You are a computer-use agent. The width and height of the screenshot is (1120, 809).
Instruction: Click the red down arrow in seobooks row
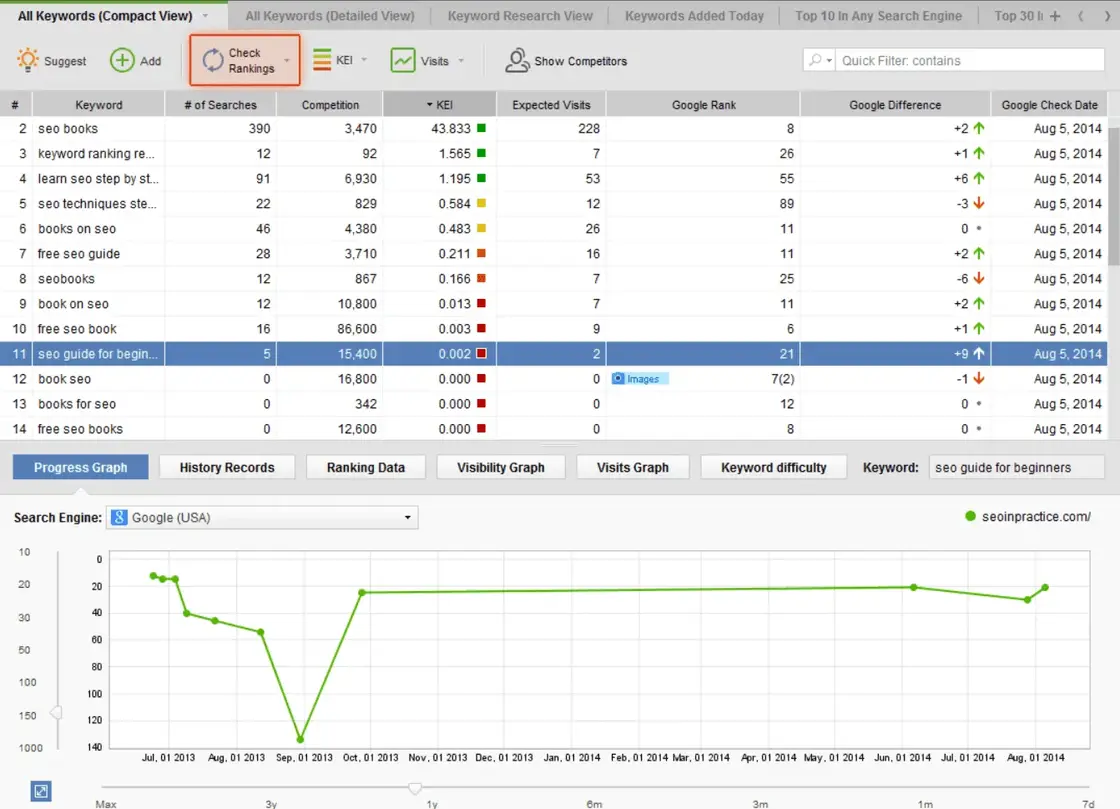(x=979, y=278)
